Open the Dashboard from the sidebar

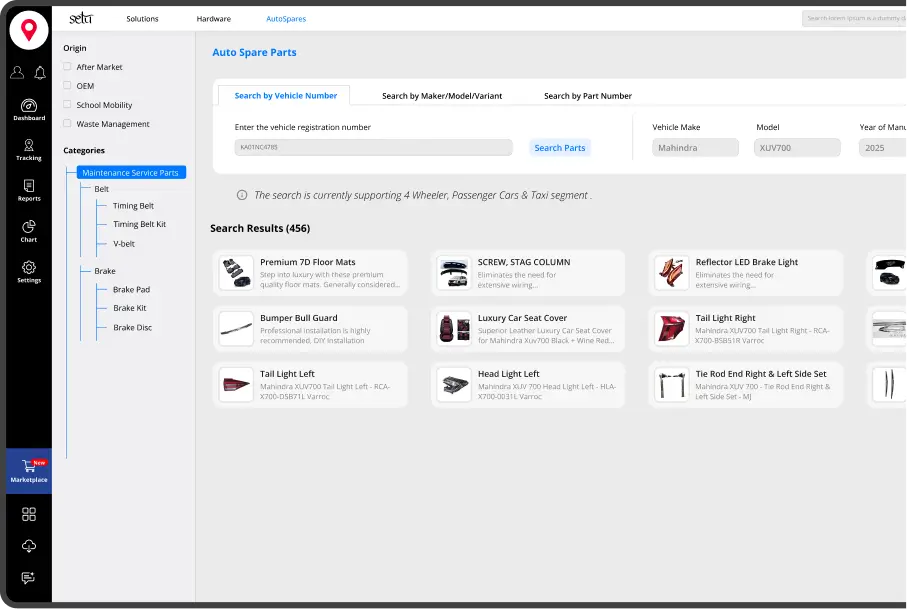(29, 109)
